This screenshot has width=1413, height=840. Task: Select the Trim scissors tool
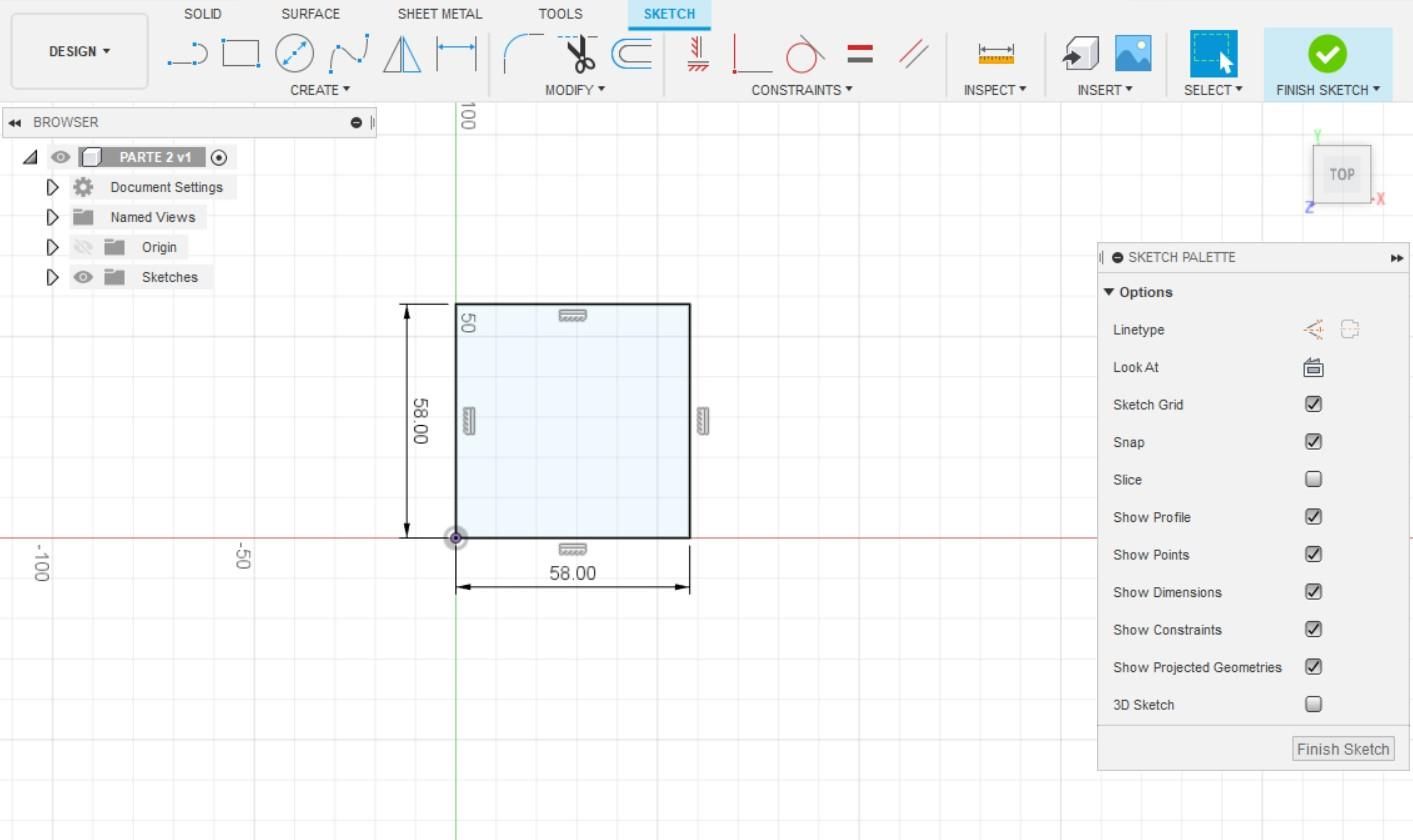pyautogui.click(x=578, y=53)
